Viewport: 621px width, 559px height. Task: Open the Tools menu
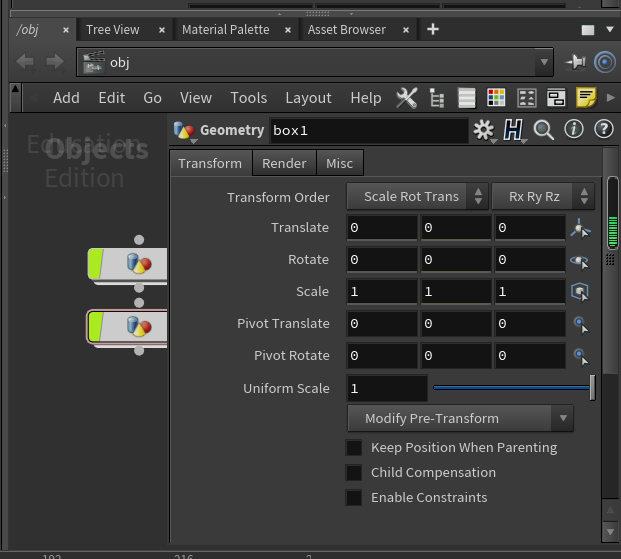point(249,98)
